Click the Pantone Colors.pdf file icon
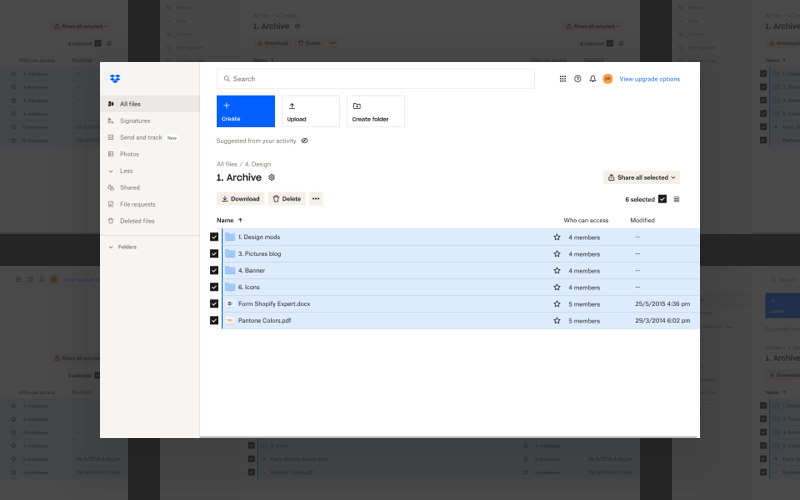Screen dimensions: 800x500 (230, 320)
